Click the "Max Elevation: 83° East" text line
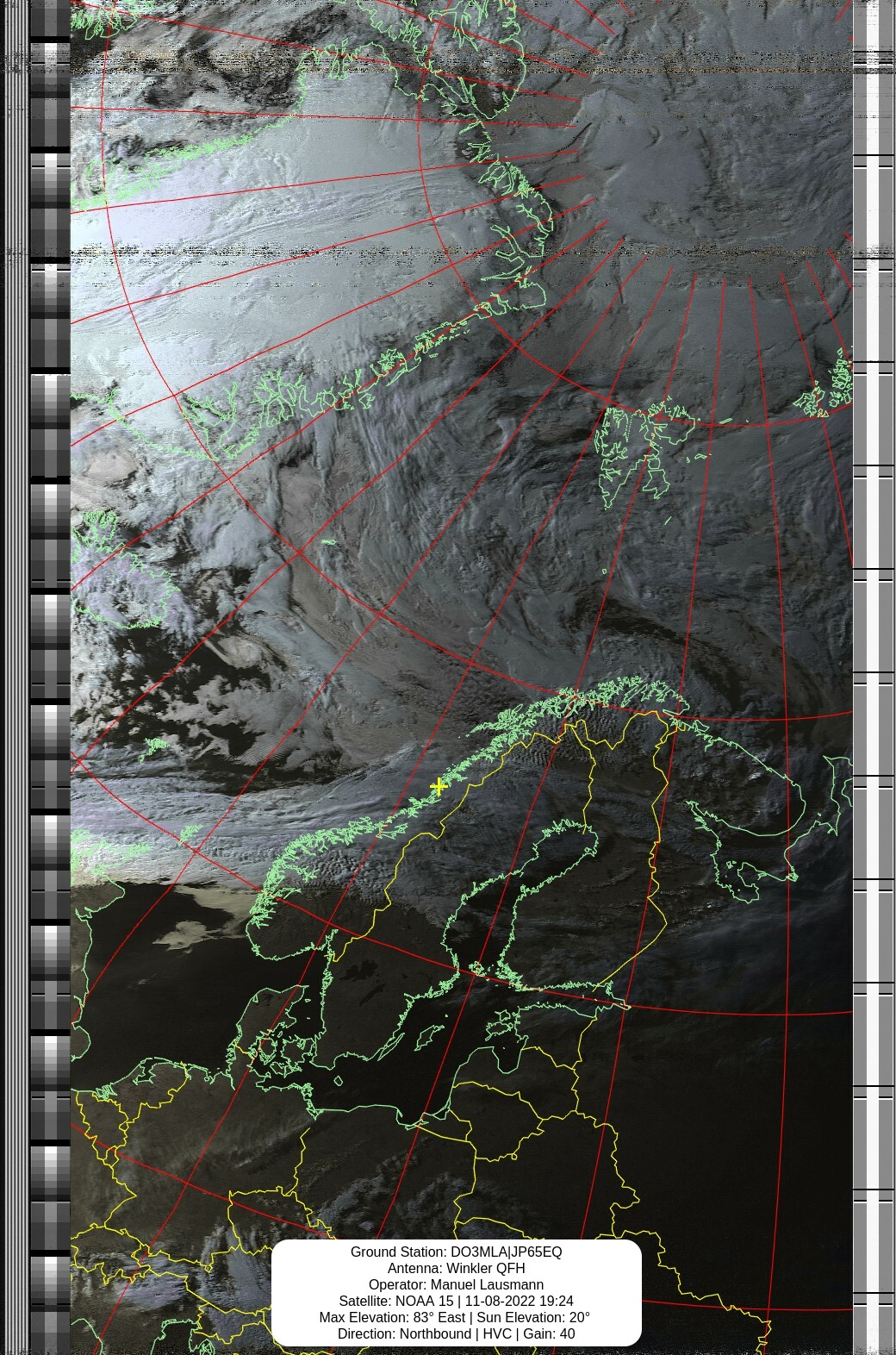Screen dimensions: 896x1355 point(392,1317)
